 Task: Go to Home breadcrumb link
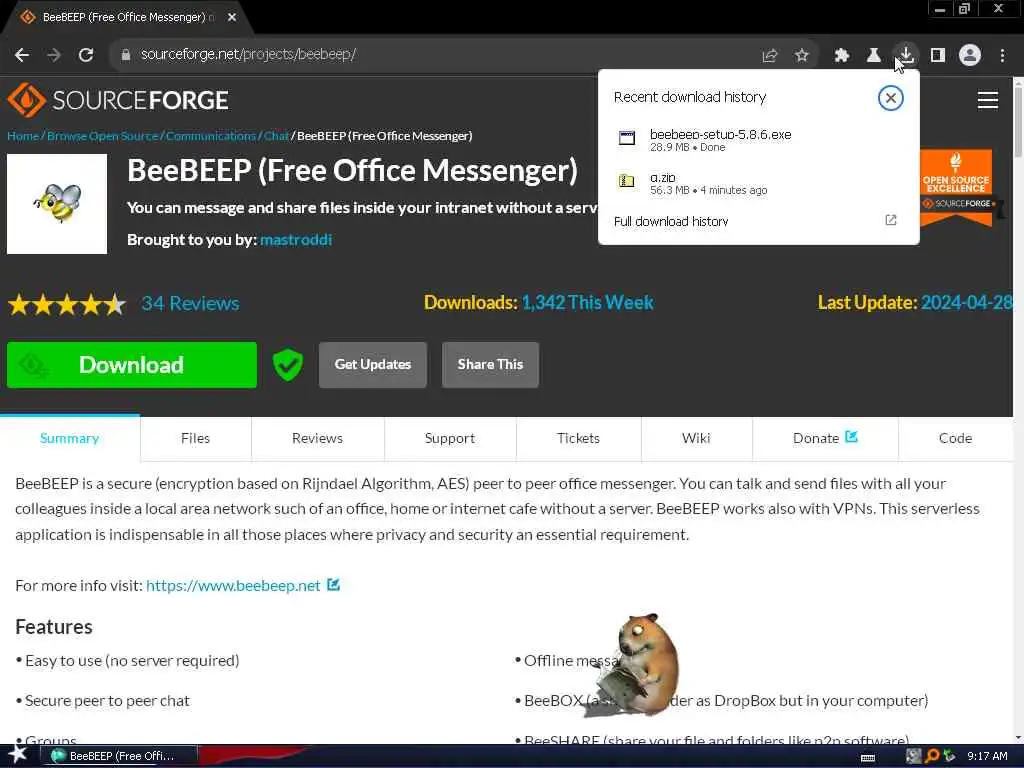coord(23,136)
